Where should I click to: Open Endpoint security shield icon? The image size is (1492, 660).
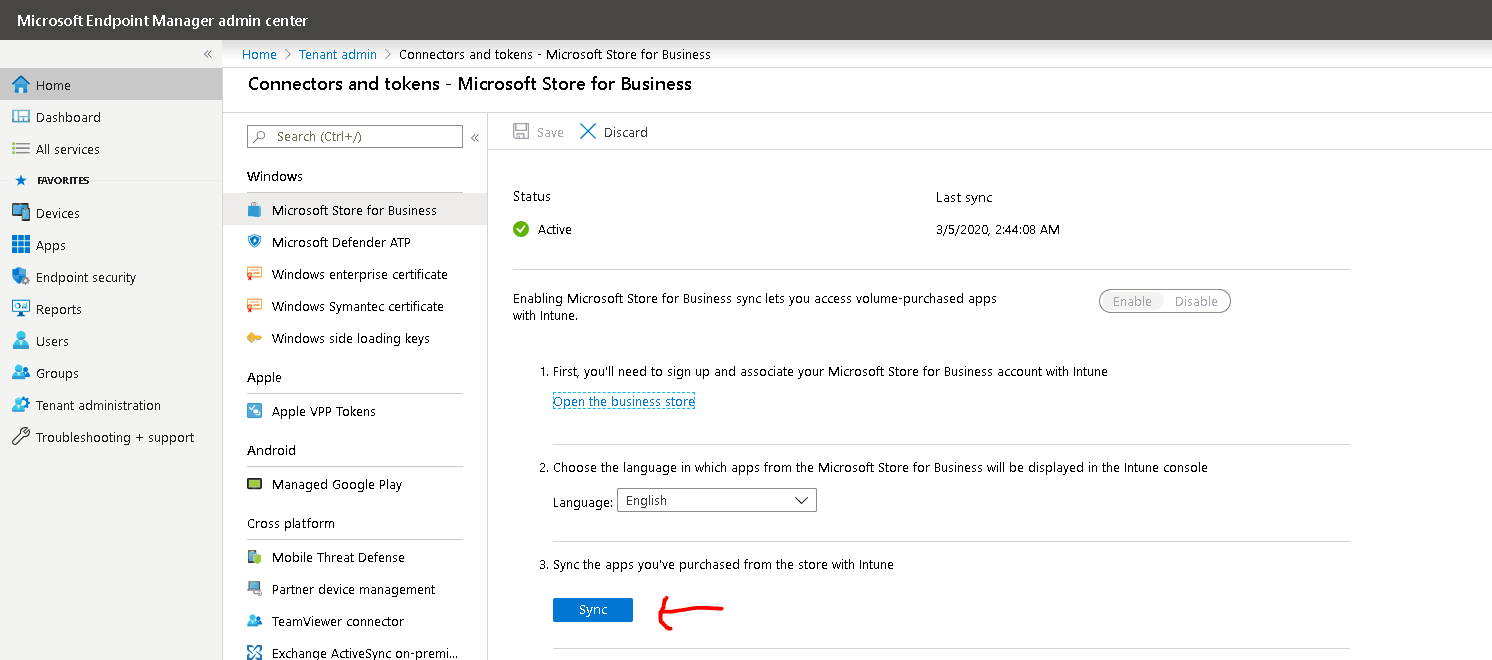pos(21,277)
